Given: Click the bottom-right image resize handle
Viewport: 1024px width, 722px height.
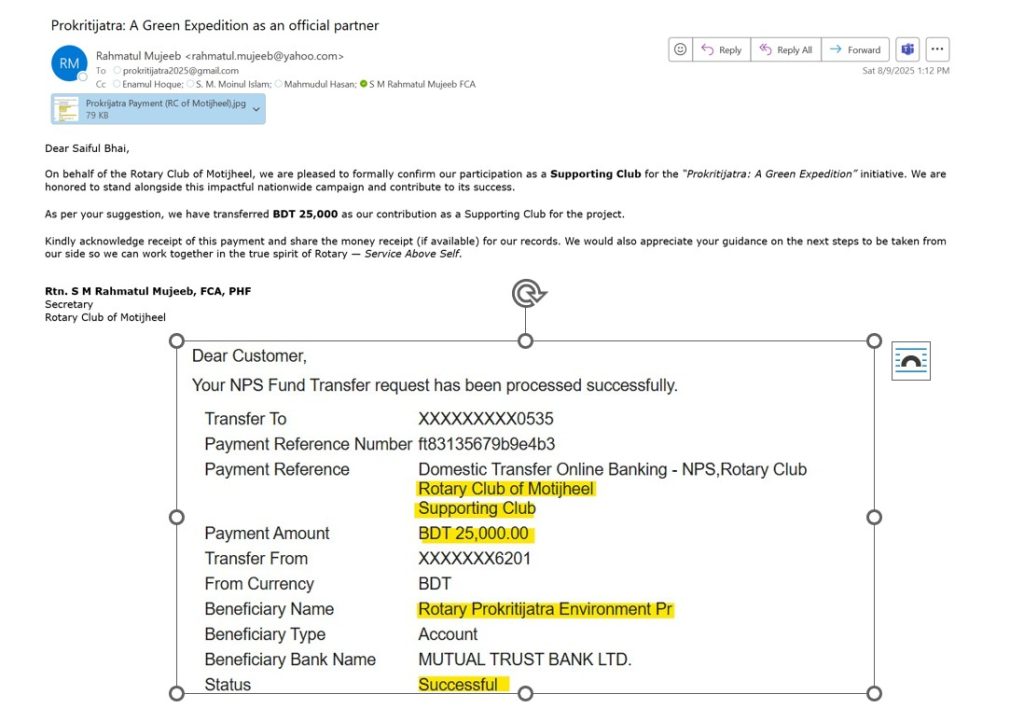Looking at the screenshot, I should [874, 693].
